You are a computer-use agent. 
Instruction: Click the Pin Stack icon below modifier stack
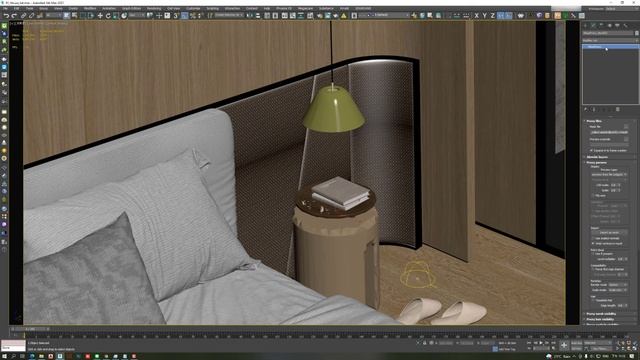pos(586,109)
